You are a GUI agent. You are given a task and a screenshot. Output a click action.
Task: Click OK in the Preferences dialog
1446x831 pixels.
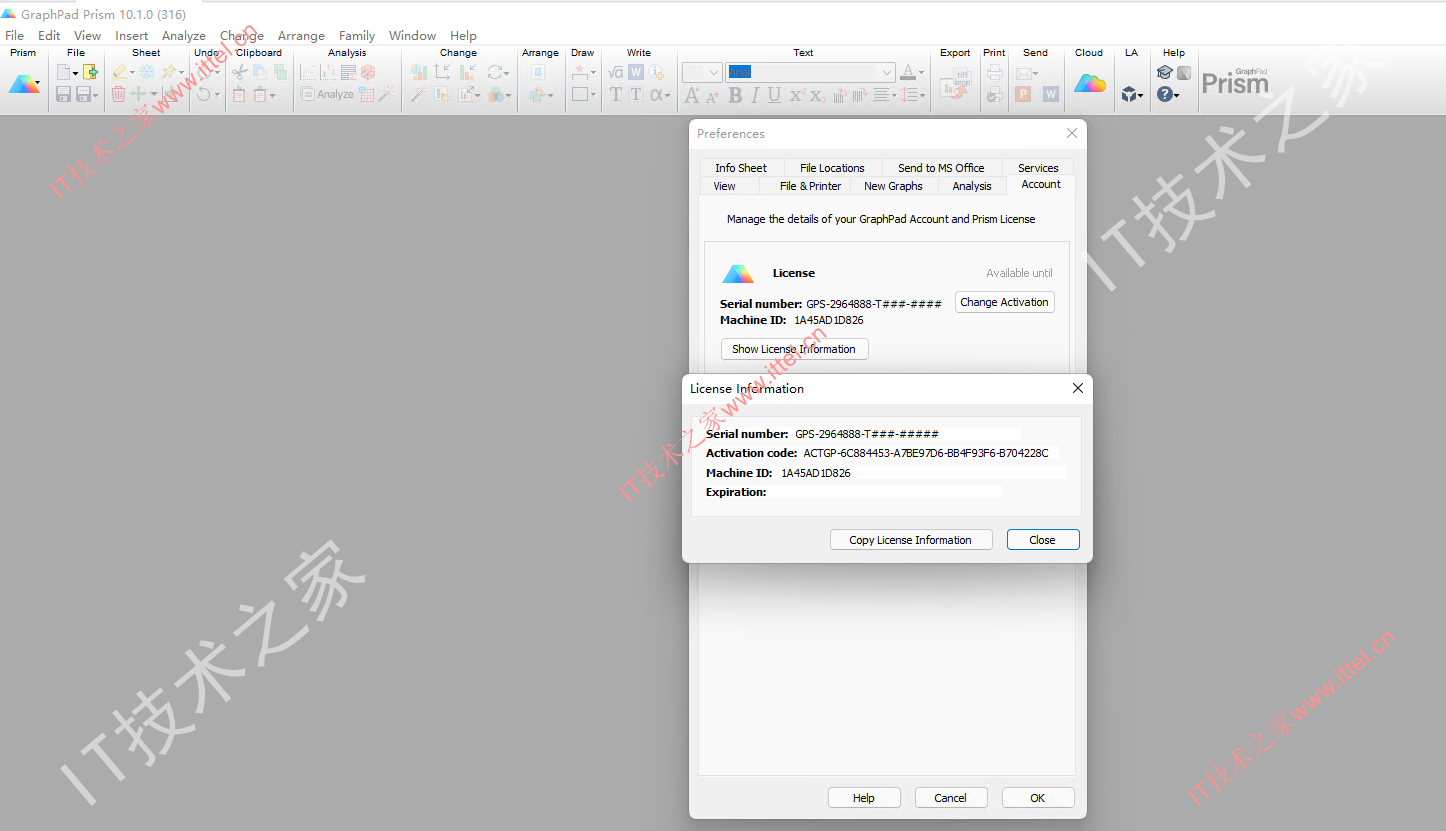point(1038,798)
